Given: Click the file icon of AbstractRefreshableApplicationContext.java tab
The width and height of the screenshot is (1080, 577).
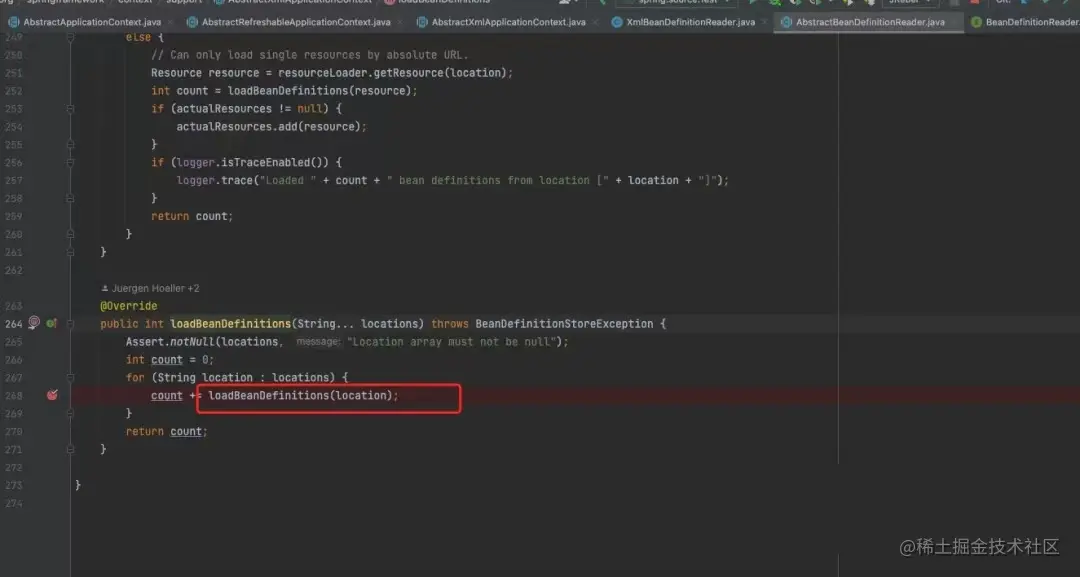Looking at the screenshot, I should 192,22.
